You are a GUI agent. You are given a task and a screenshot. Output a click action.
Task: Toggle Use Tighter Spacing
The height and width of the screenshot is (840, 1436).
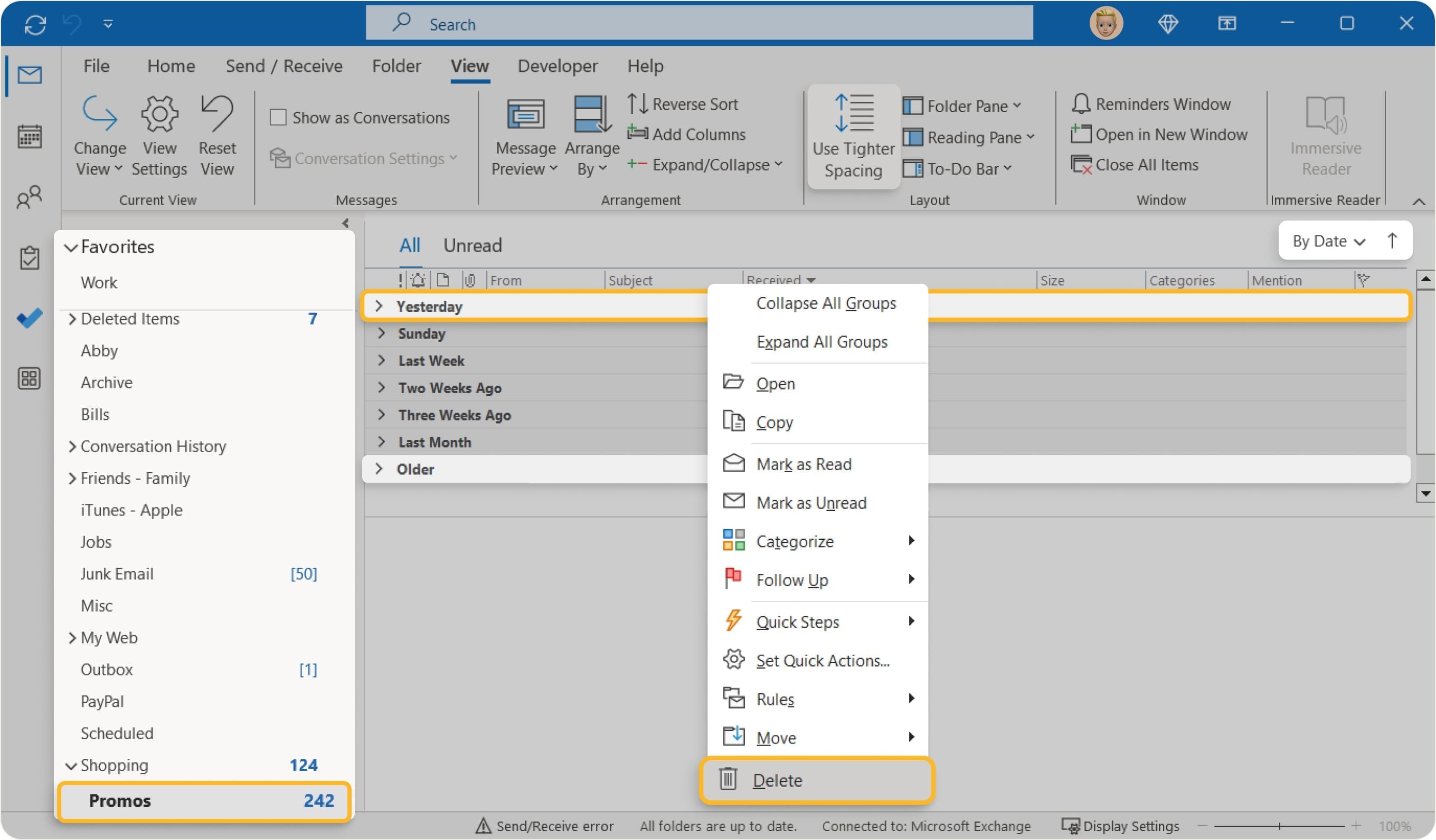click(x=853, y=137)
